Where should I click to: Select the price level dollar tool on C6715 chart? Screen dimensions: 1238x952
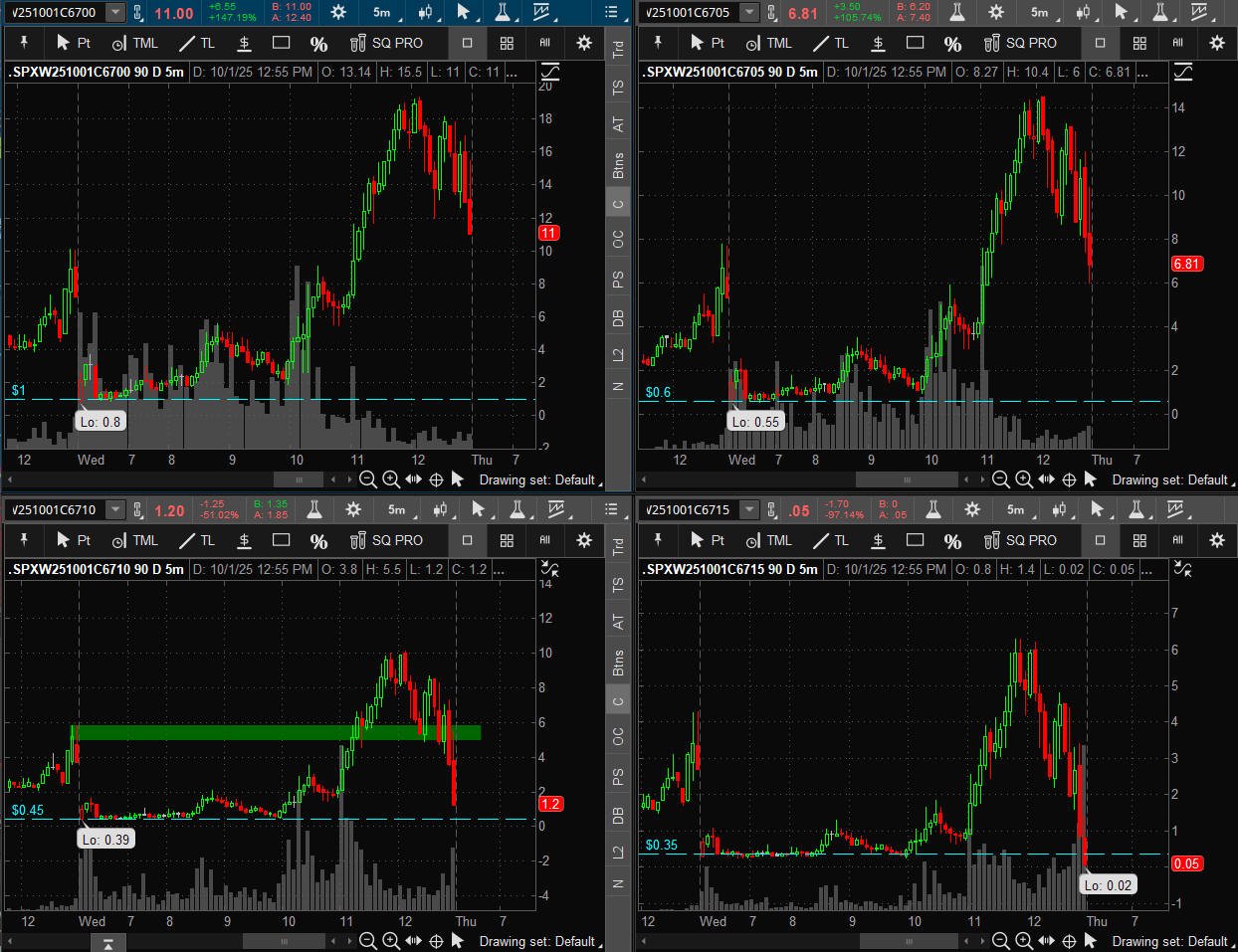[x=878, y=540]
